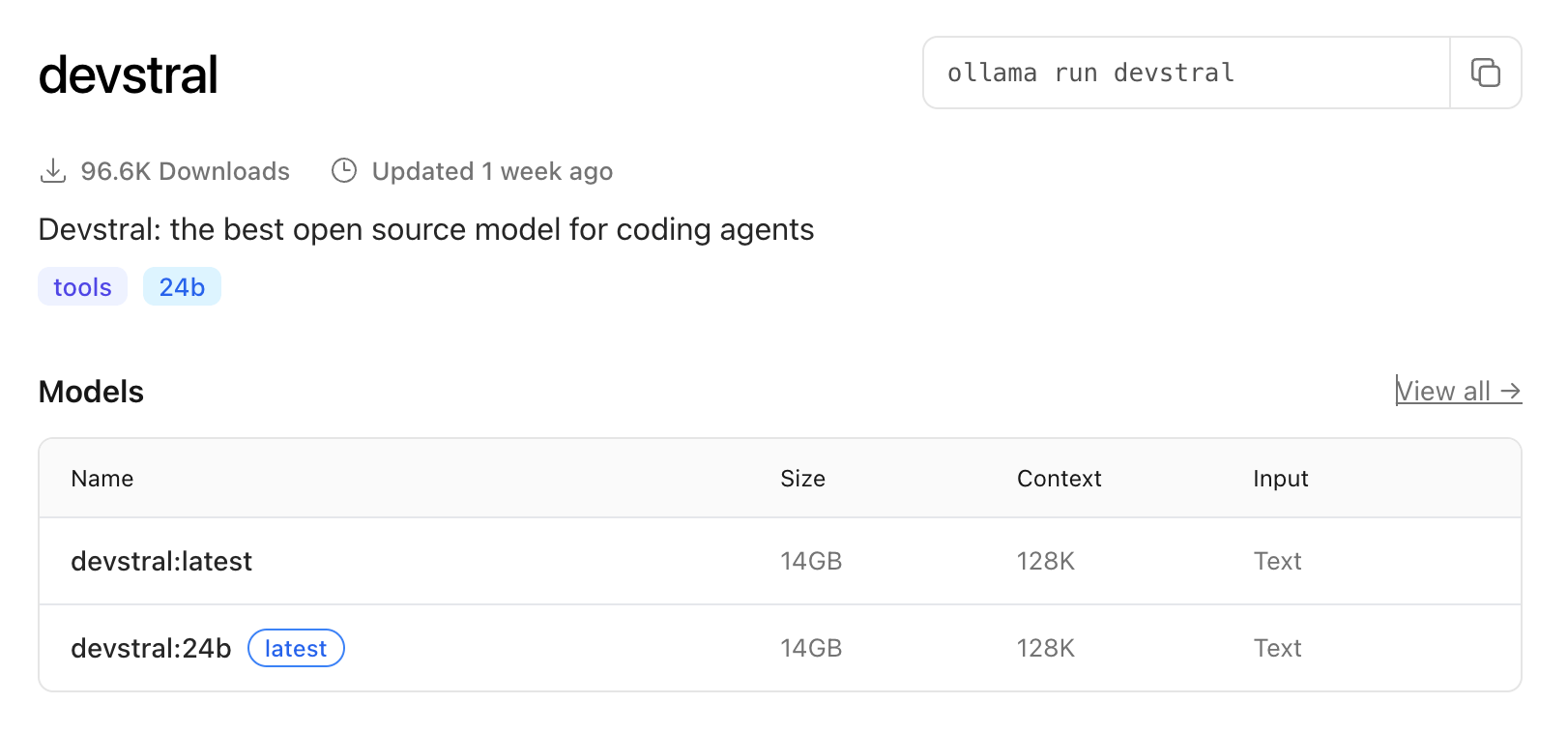Click the arrow in View all
Viewport: 1568px width, 733px height.
click(x=1511, y=392)
